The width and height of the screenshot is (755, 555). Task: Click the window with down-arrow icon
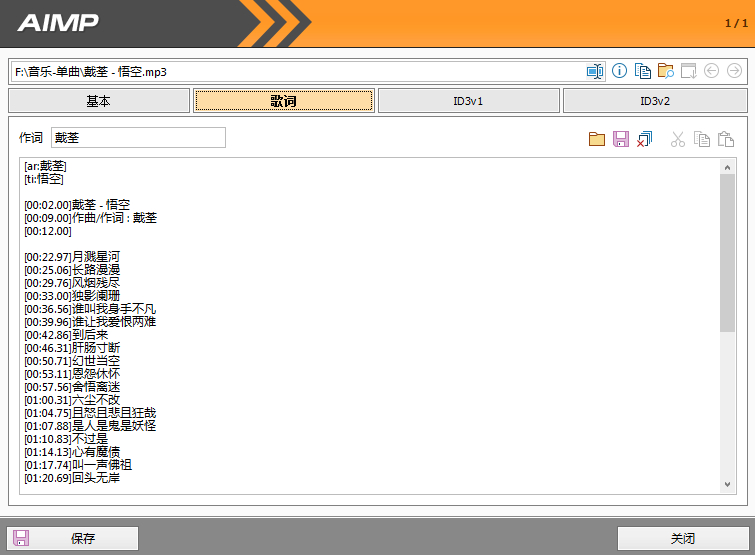689,71
